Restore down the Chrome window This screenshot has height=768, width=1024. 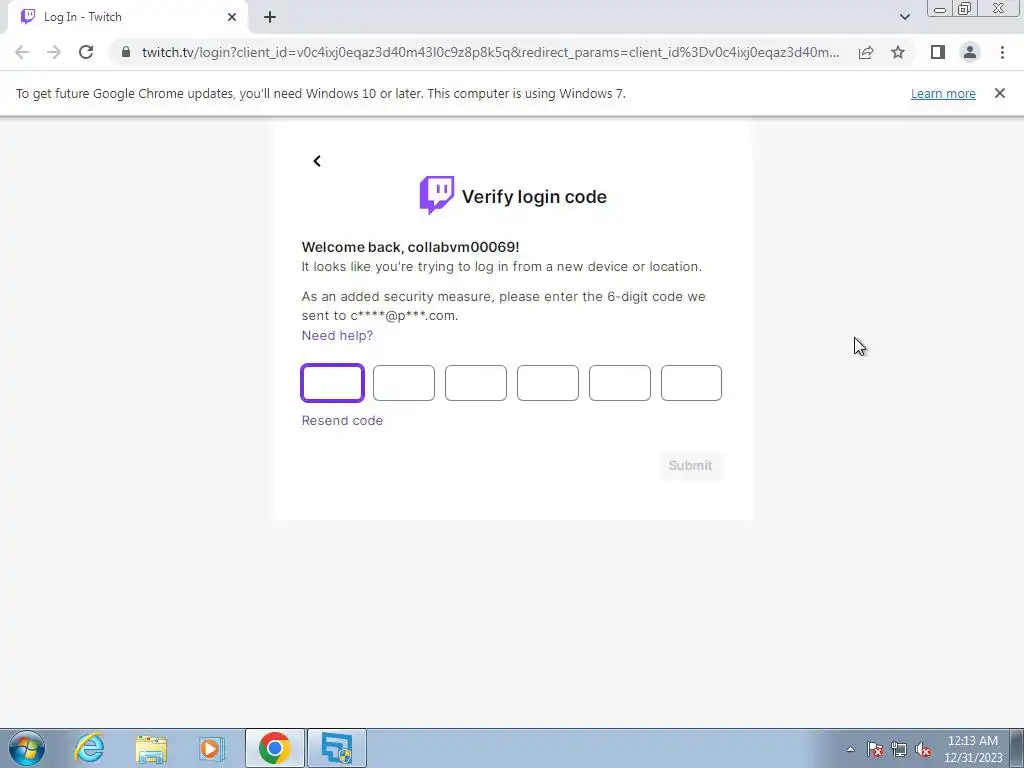(x=964, y=9)
